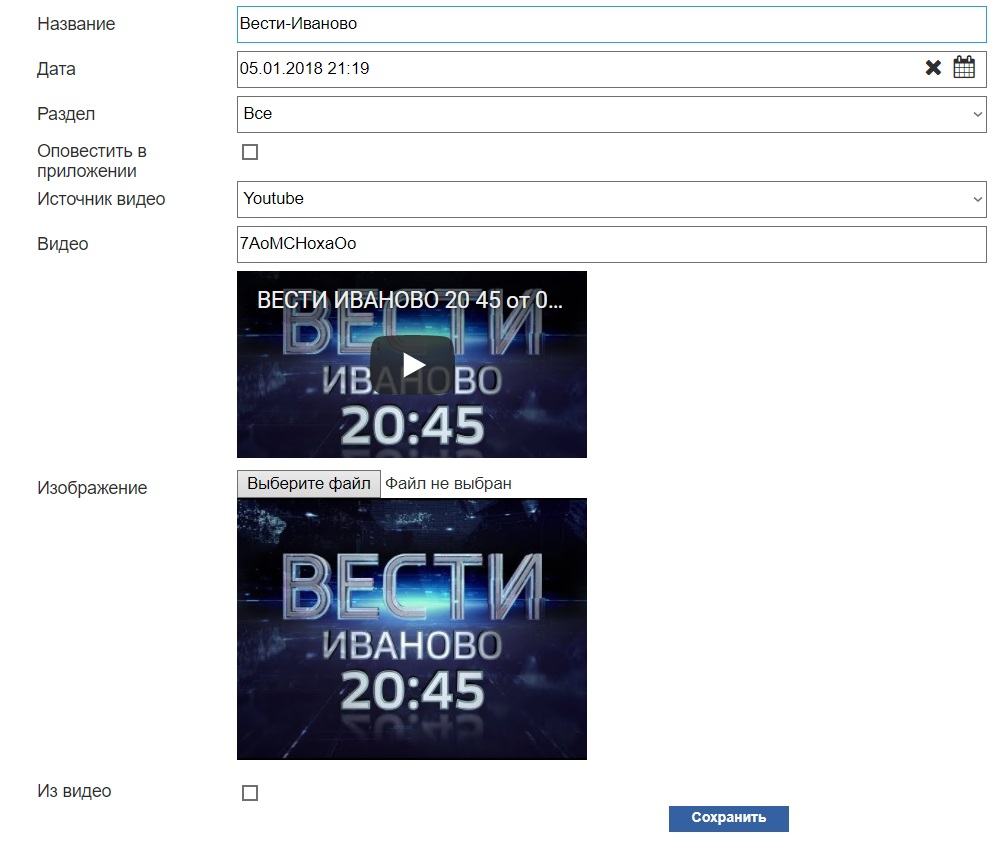The image size is (1003, 861).
Task: Clear the date field with the X icon
Action: (933, 68)
